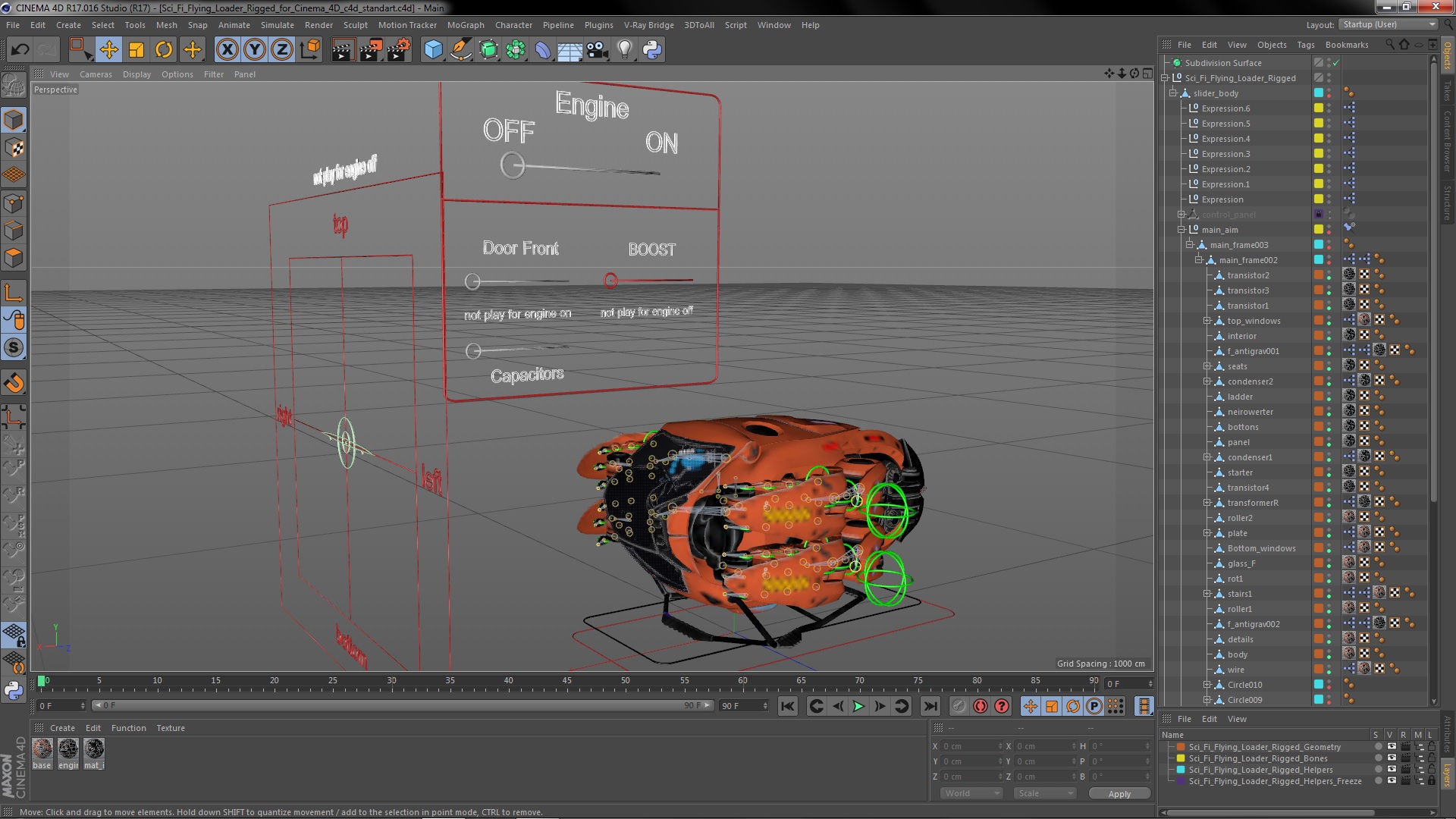Open Material Manager Create menu
This screenshot has width=1456, height=819.
[62, 728]
